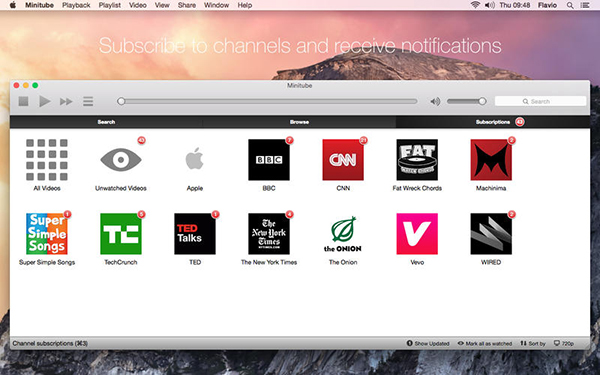Click the Stop playback button
The width and height of the screenshot is (600, 375).
[23, 101]
